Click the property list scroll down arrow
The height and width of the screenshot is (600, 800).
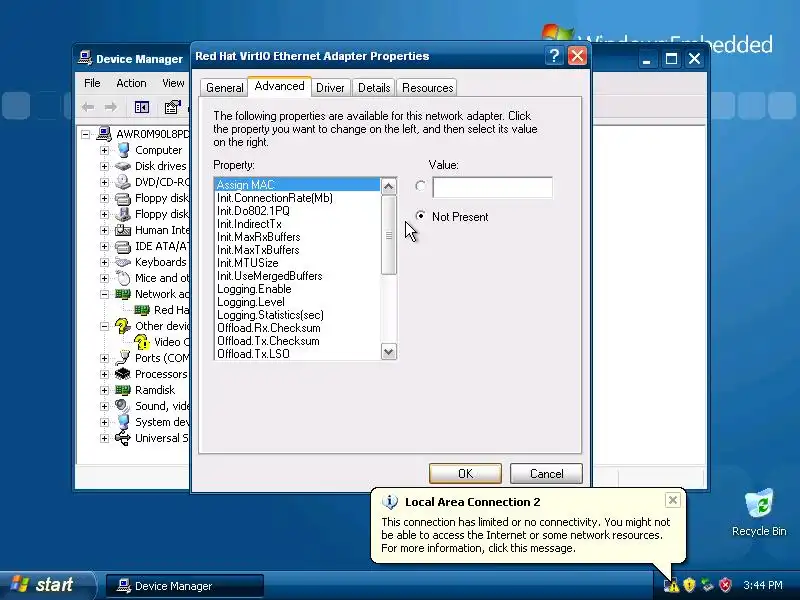point(389,352)
